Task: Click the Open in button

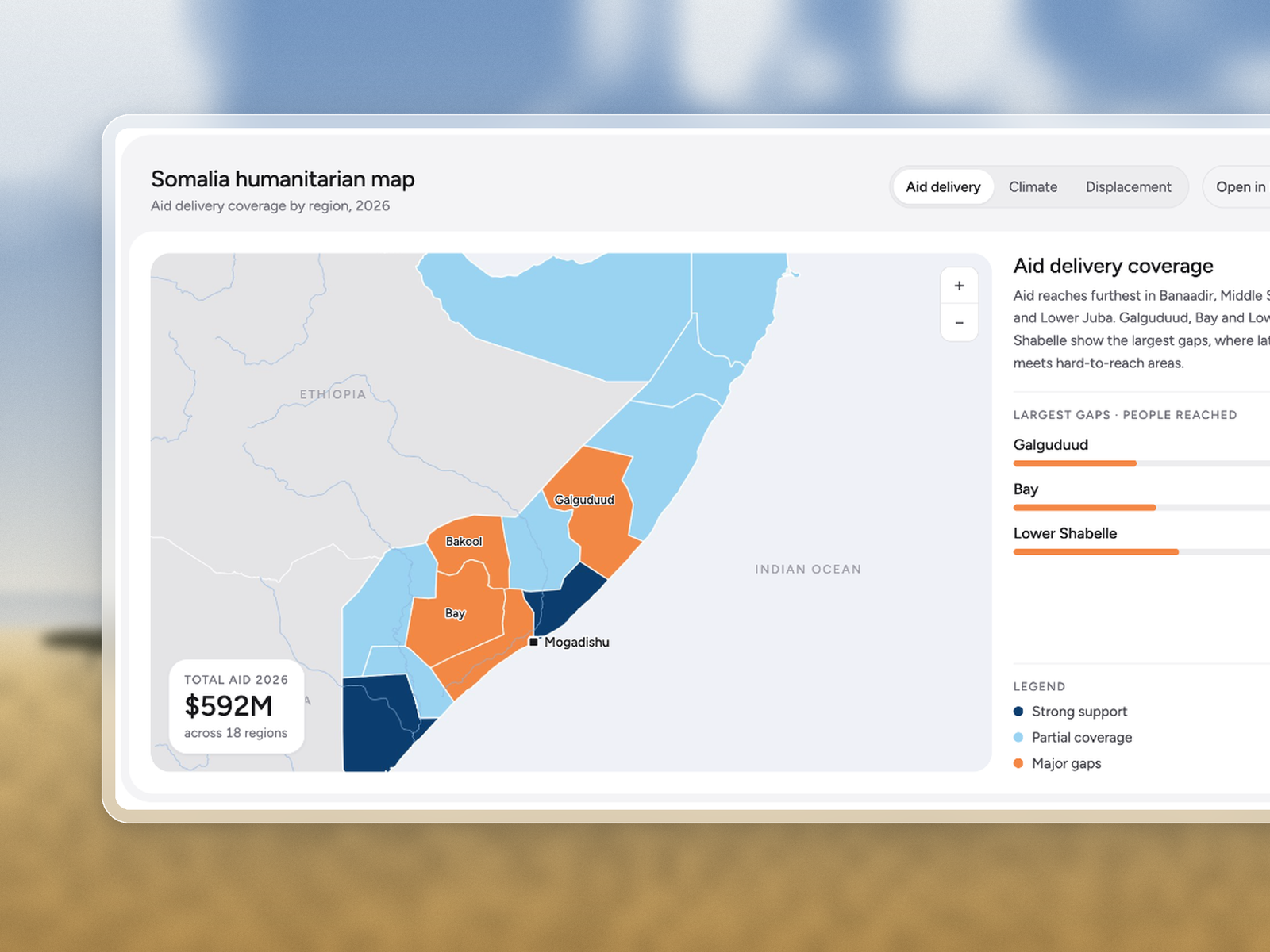Action: pyautogui.click(x=1238, y=187)
